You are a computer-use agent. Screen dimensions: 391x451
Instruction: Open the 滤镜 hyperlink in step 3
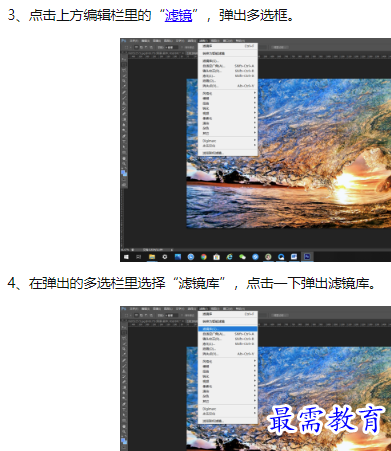click(x=178, y=15)
